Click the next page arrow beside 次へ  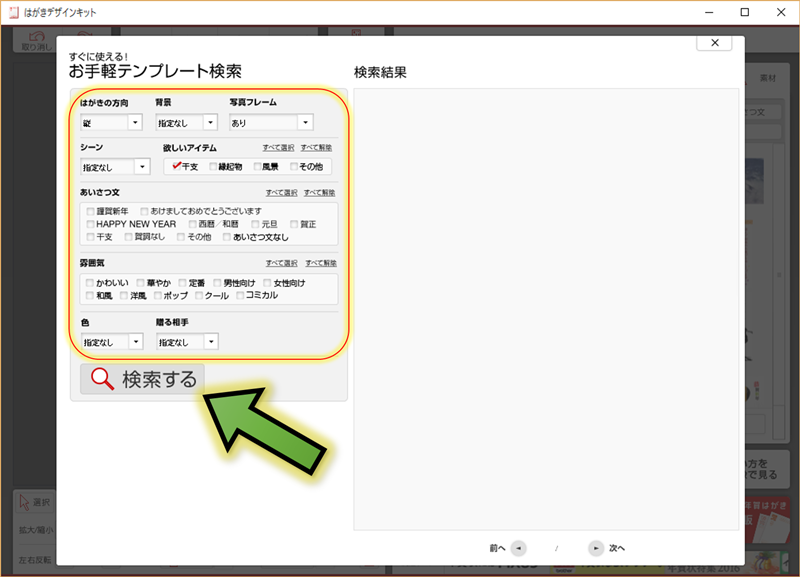pos(595,548)
